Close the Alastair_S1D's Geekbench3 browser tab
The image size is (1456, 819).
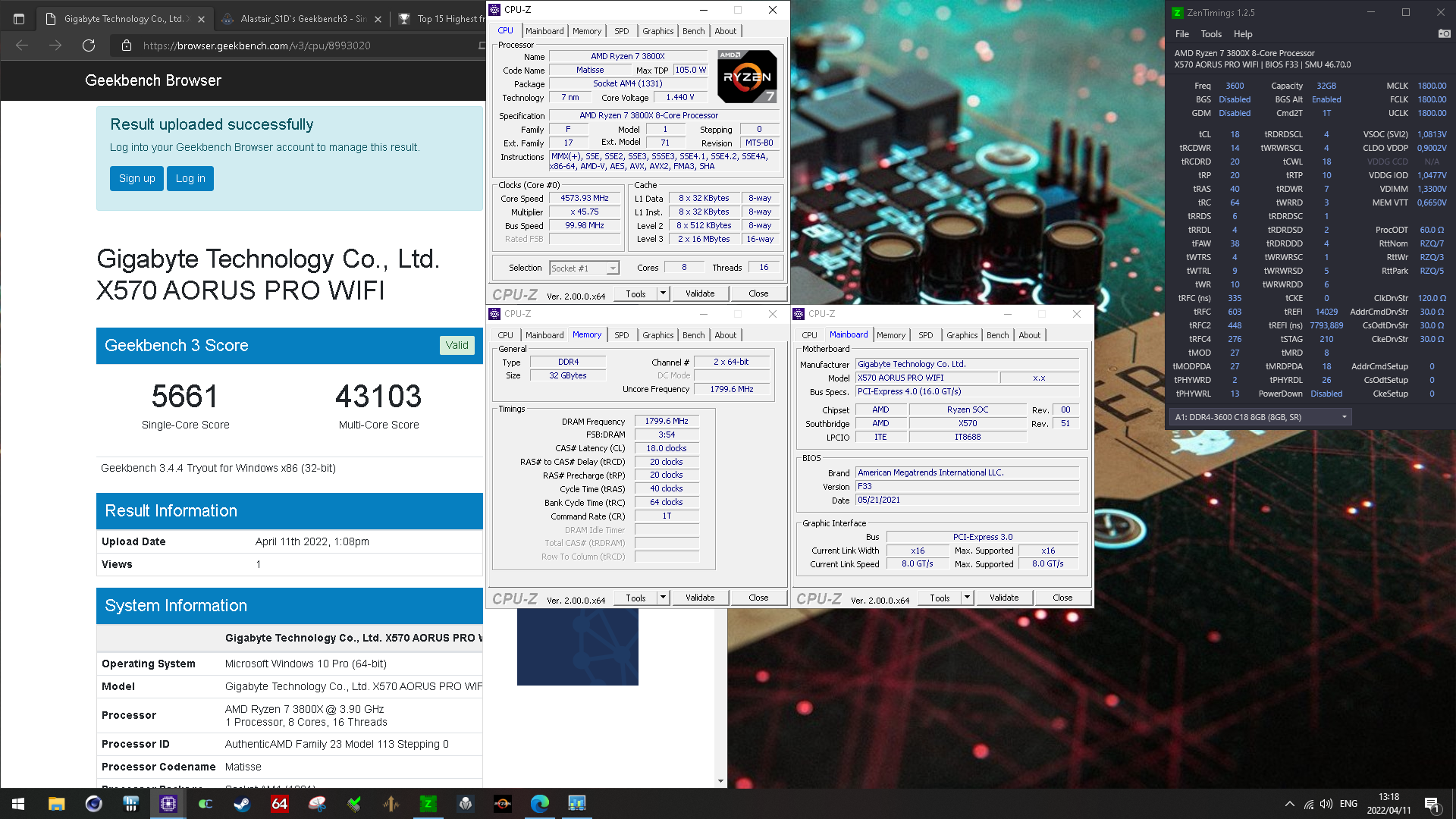(378, 19)
